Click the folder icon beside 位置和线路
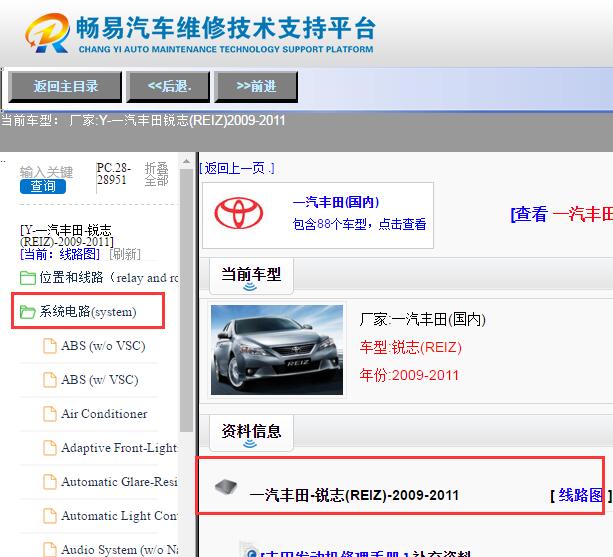Image resolution: width=613 pixels, height=557 pixels. pos(28,278)
